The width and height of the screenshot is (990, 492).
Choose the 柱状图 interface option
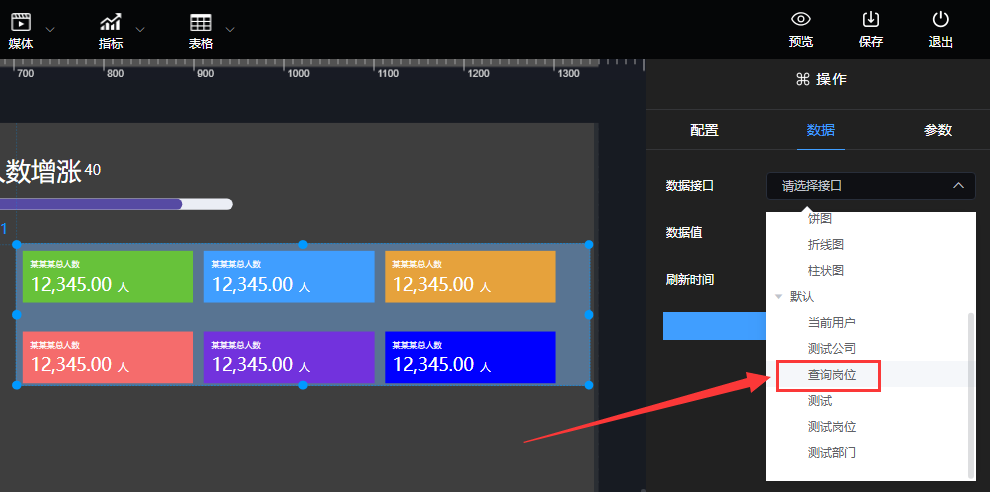tap(826, 271)
